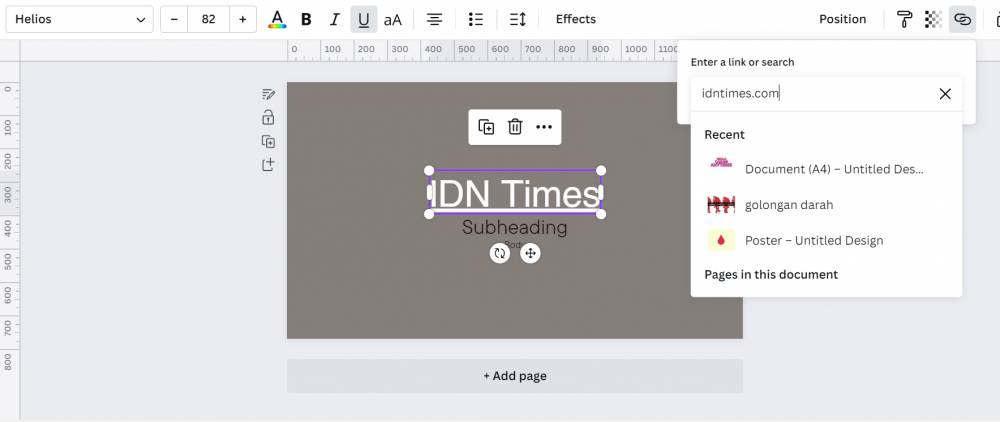Clear the link field with X
The height and width of the screenshot is (422, 1000).
[x=945, y=94]
